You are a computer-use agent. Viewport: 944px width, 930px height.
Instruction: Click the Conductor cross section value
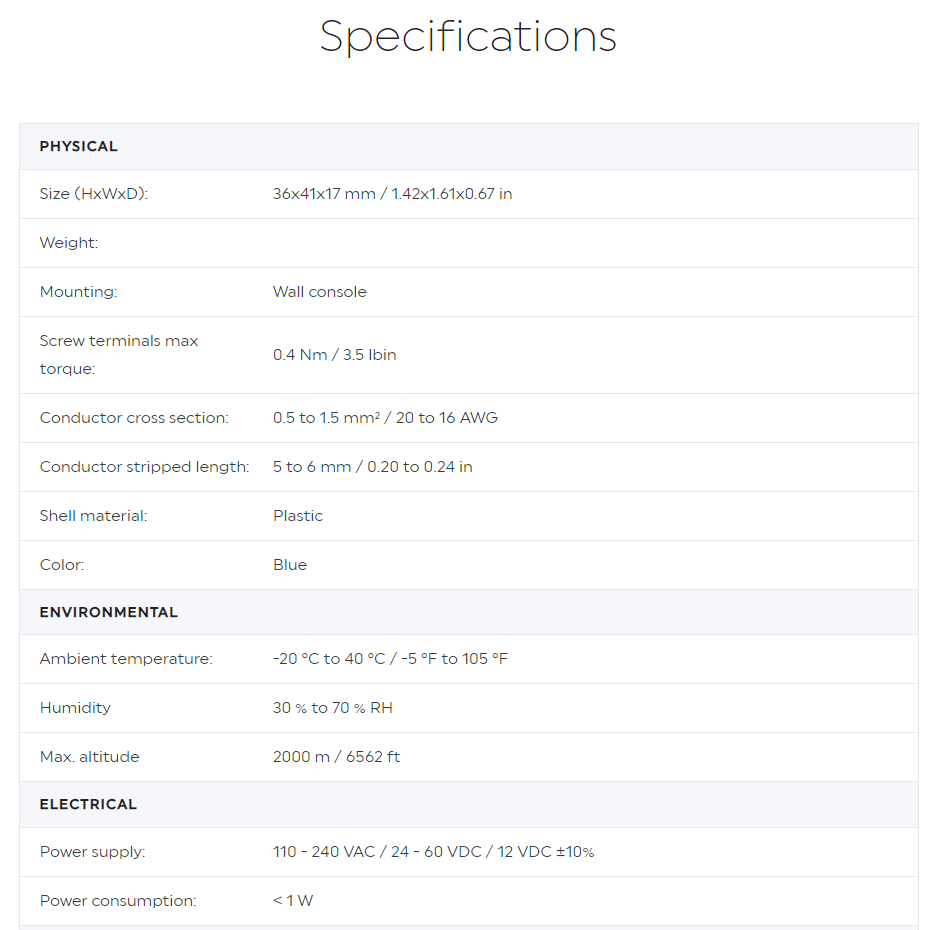385,418
